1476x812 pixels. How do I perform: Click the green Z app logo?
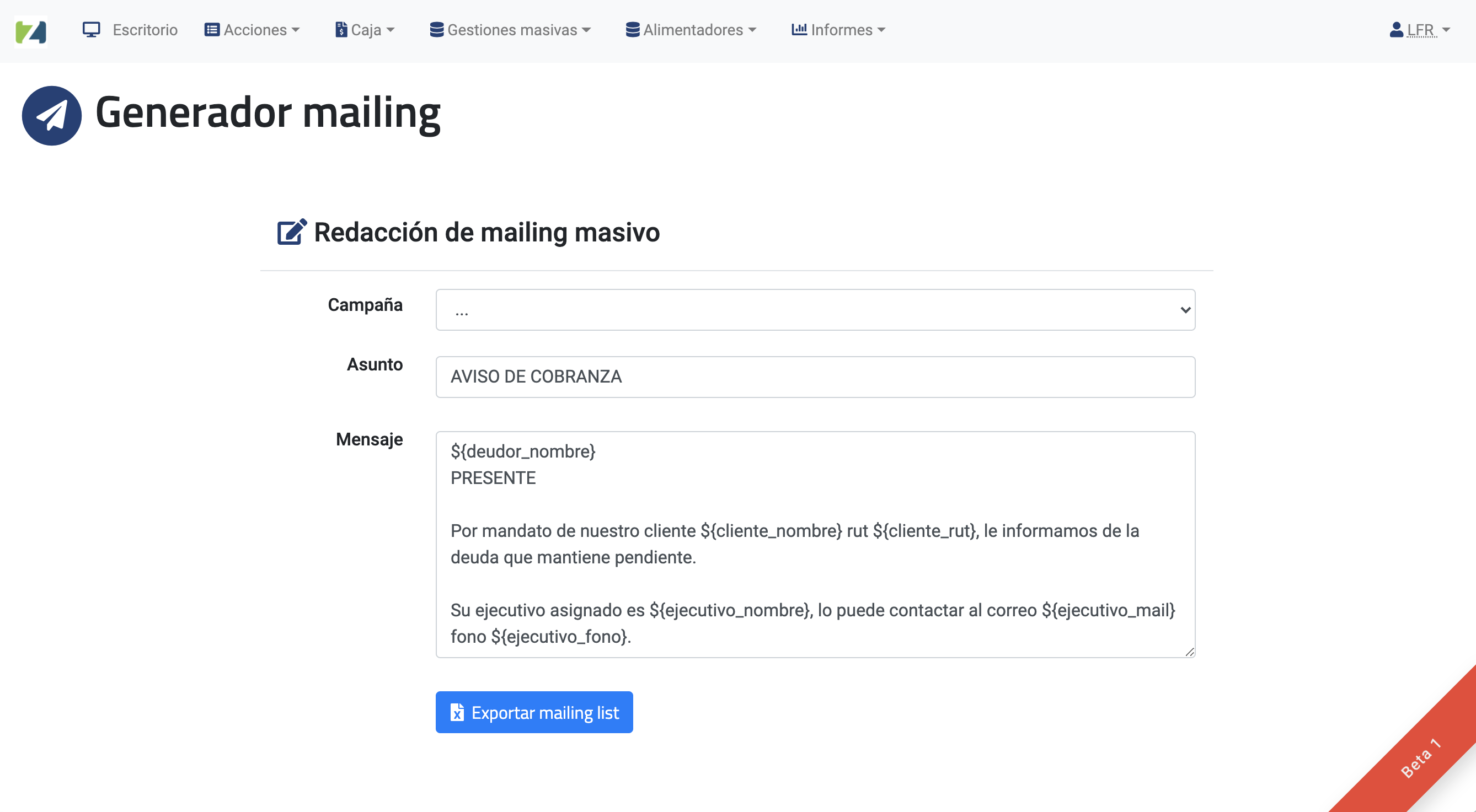pyautogui.click(x=30, y=31)
